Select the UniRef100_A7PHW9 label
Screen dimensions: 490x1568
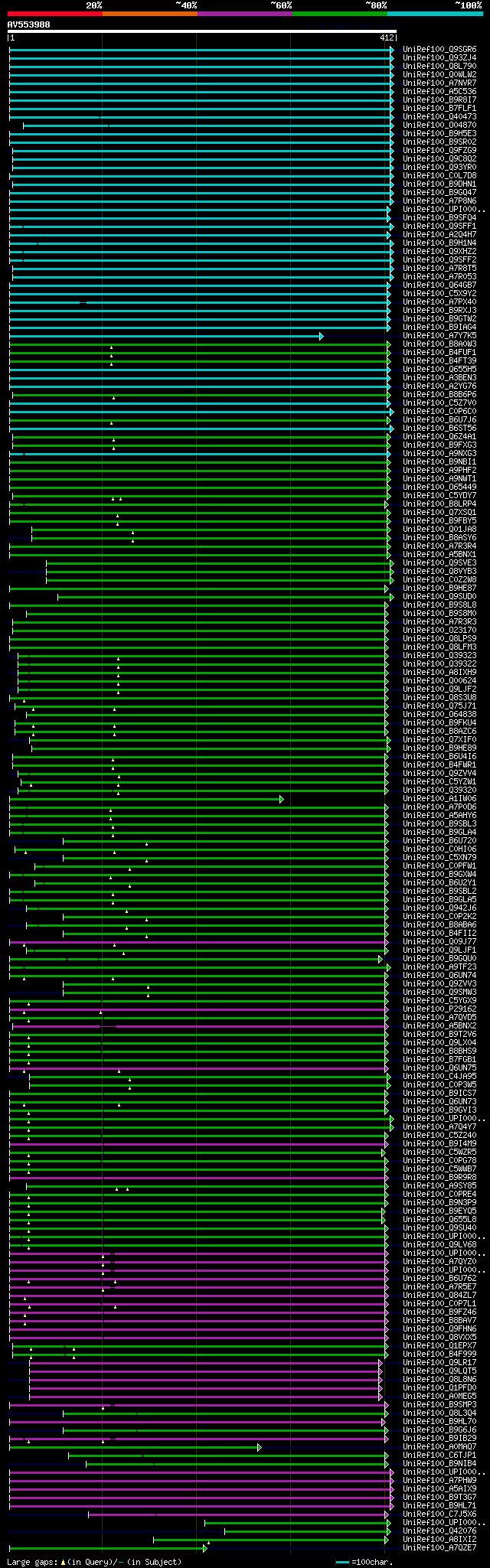(439, 1480)
